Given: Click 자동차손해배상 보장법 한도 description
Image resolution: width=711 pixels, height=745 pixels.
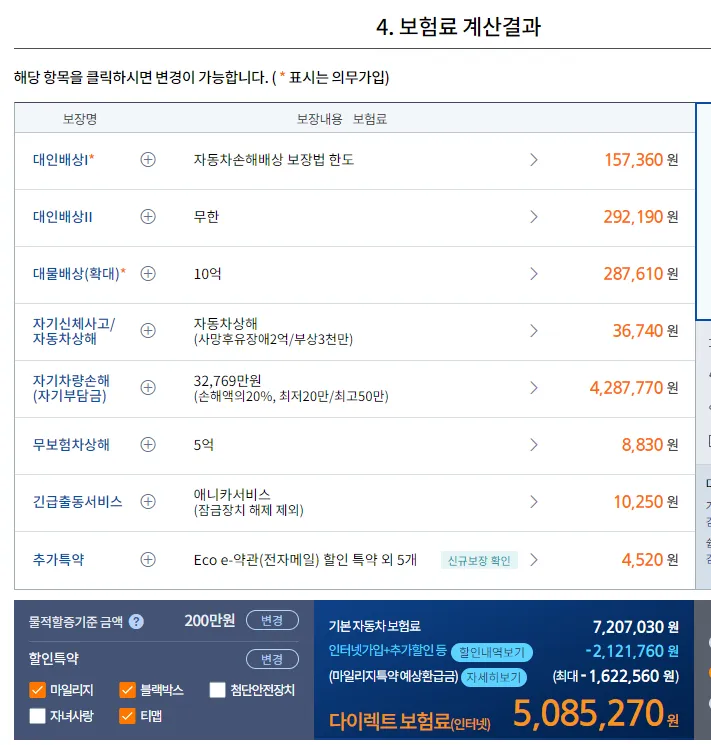Looking at the screenshot, I should click(274, 160).
